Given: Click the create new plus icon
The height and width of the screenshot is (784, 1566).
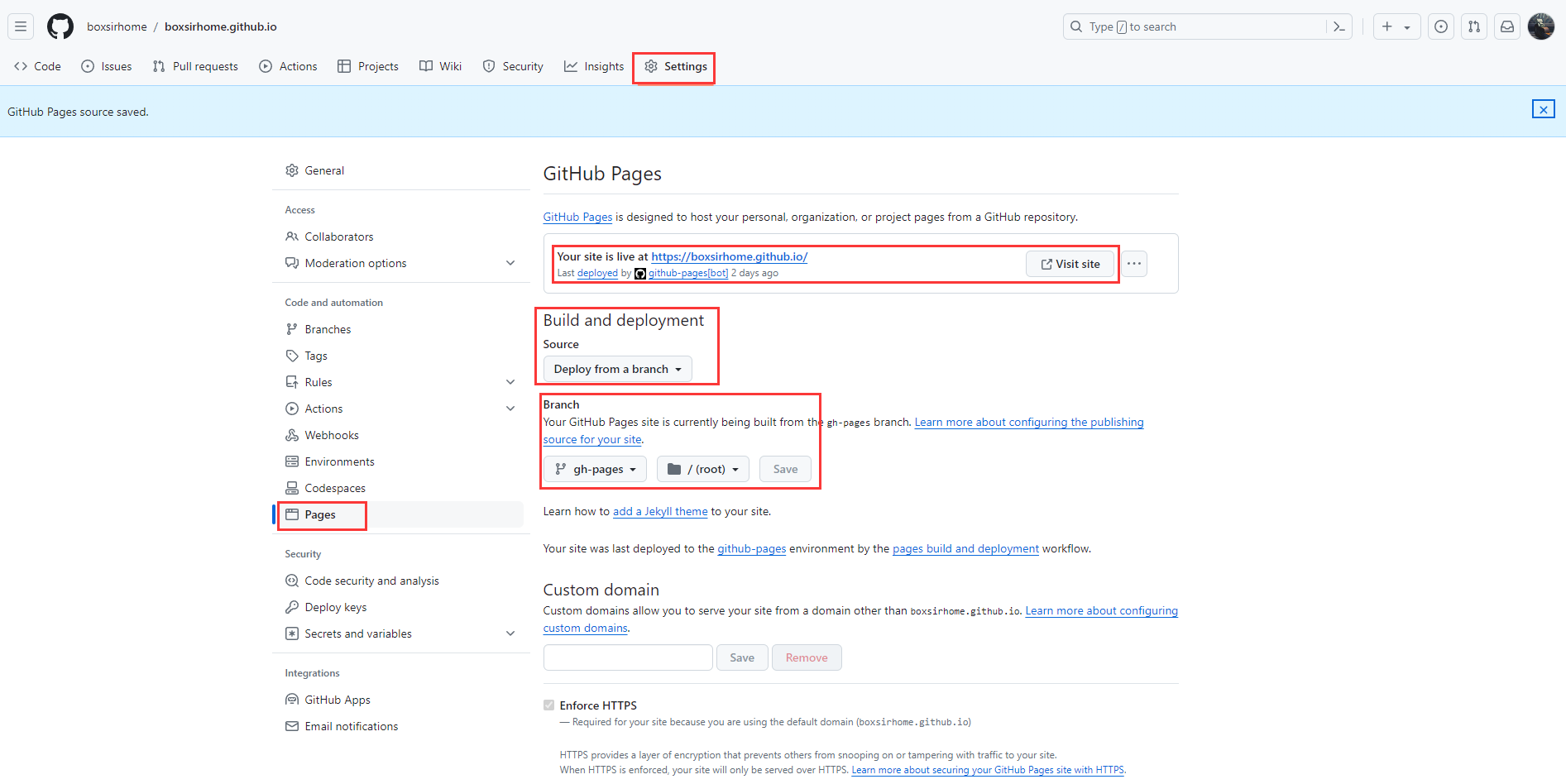Looking at the screenshot, I should pos(1387,26).
